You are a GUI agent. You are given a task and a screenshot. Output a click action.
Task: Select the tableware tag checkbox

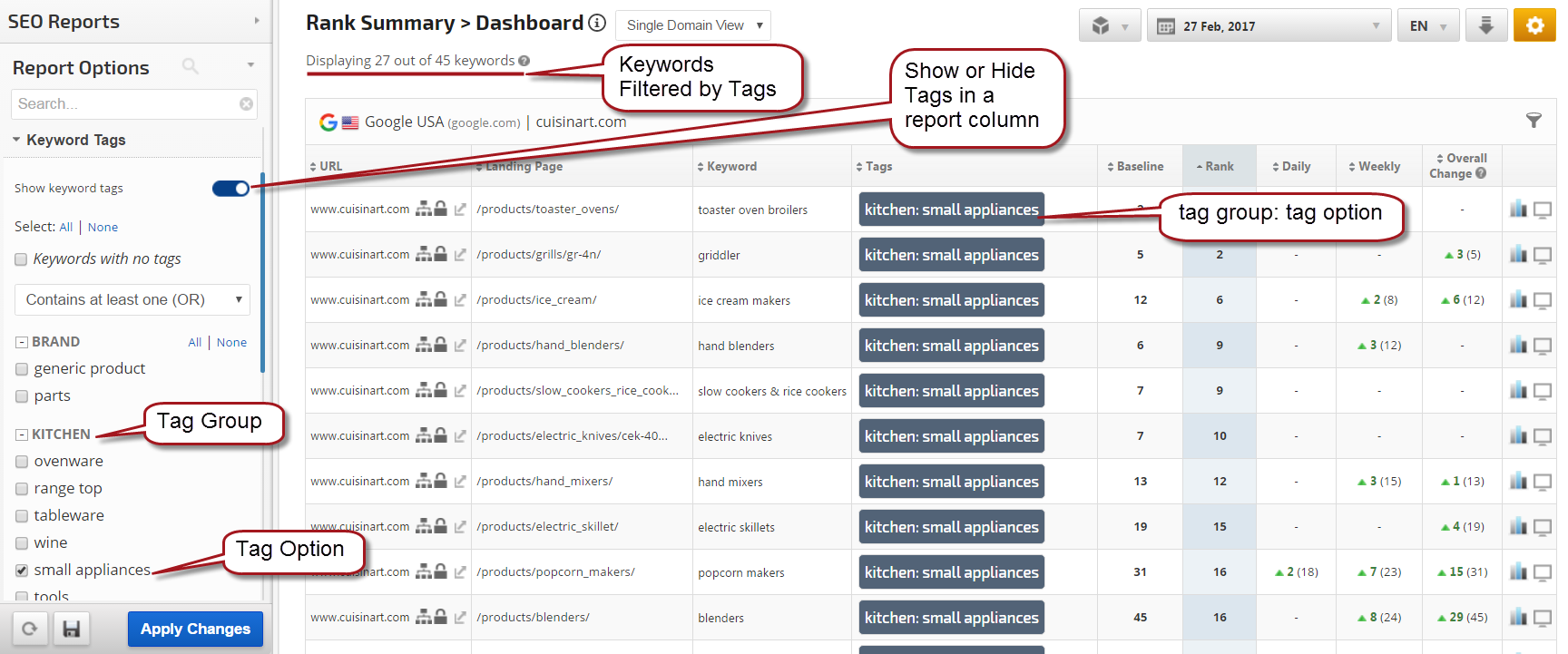coord(22,516)
